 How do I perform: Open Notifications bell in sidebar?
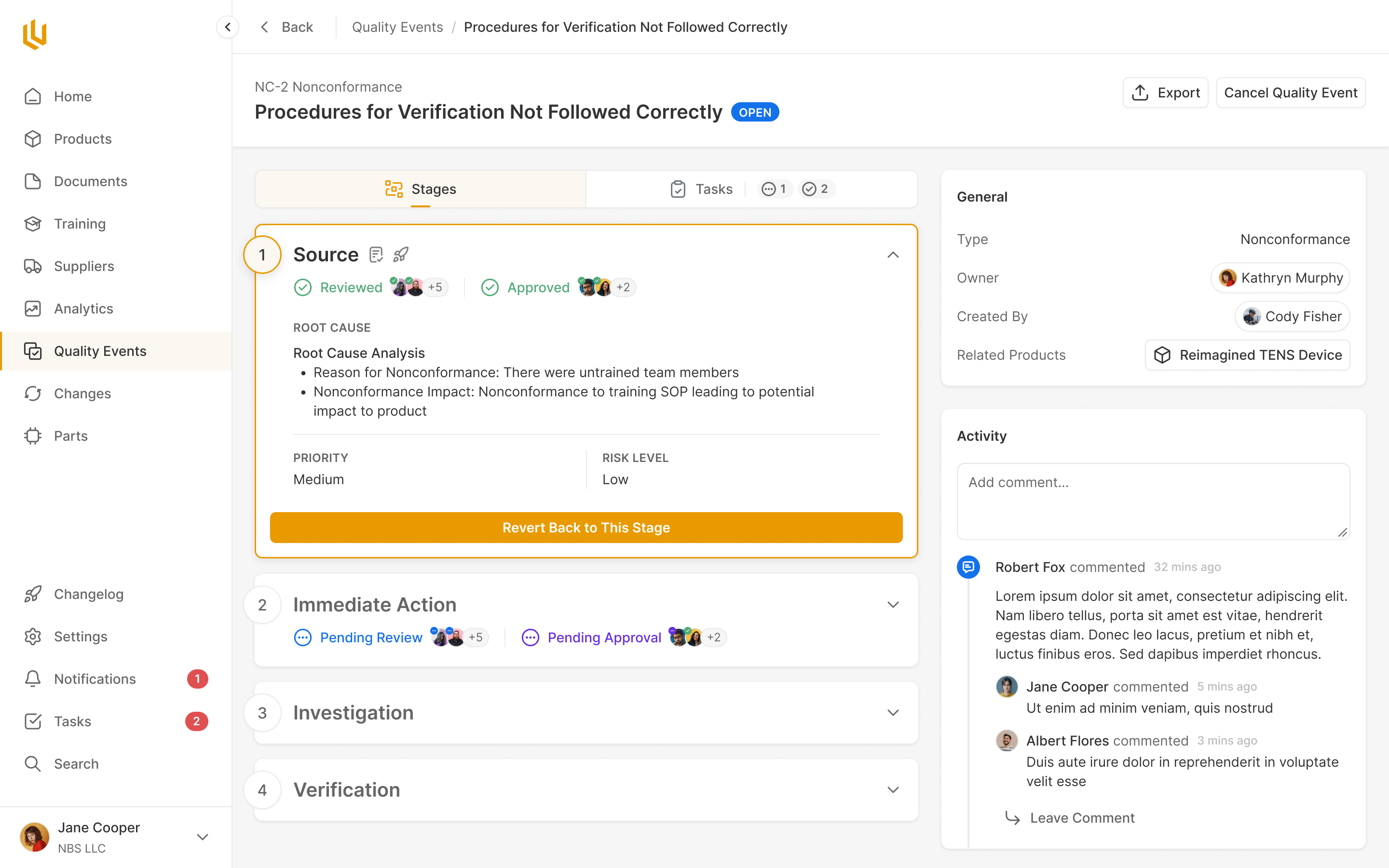(x=95, y=678)
